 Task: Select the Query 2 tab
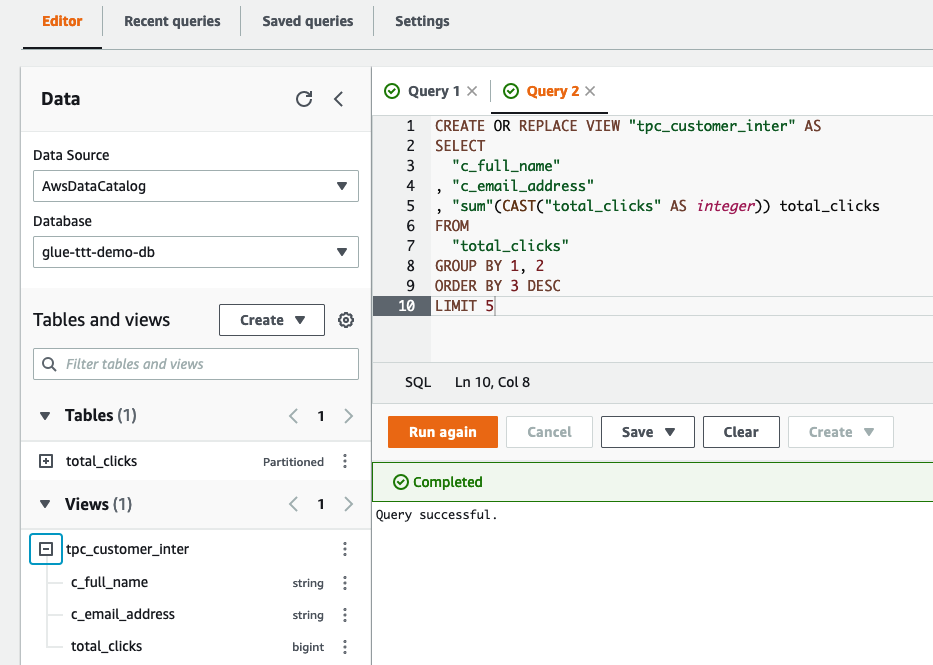click(553, 91)
